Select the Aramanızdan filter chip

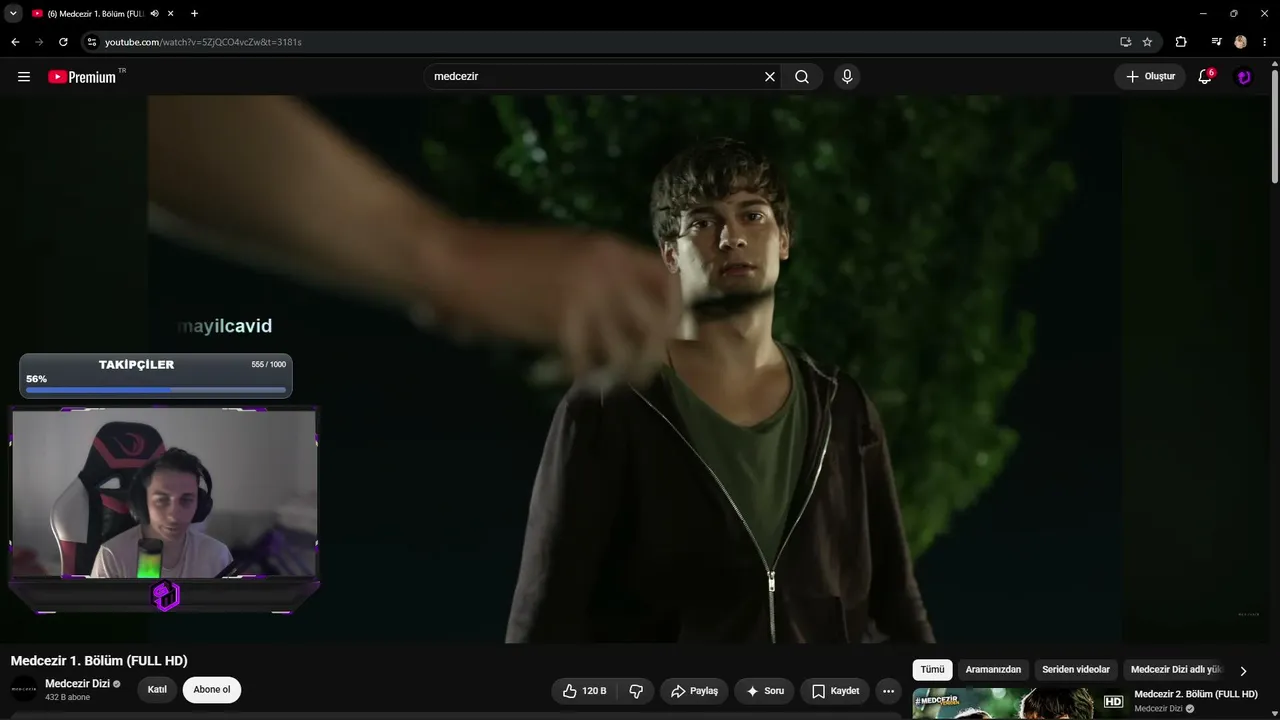coord(993,670)
